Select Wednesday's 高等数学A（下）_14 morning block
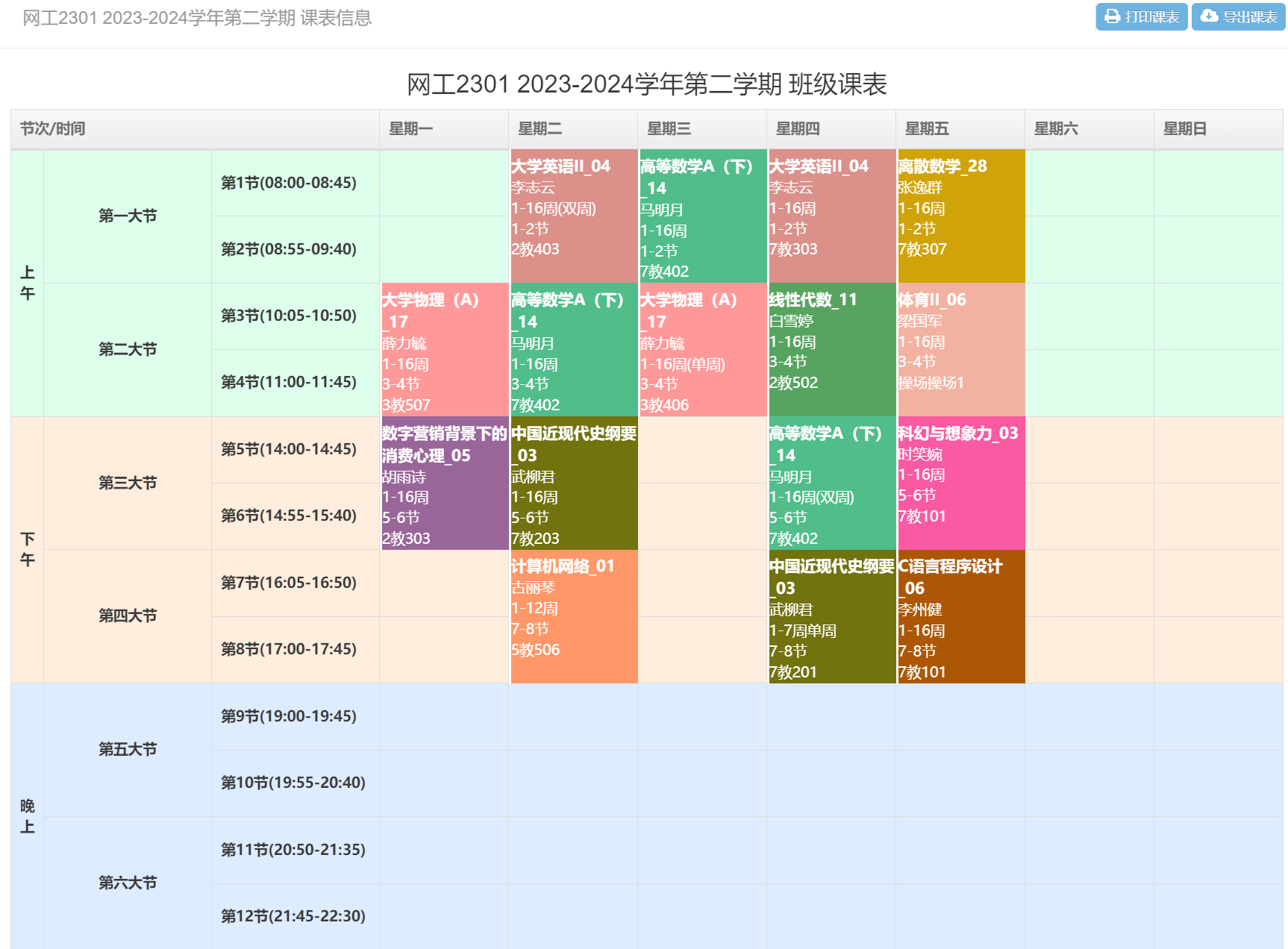Image resolution: width=1288 pixels, height=949 pixels. pos(702,216)
